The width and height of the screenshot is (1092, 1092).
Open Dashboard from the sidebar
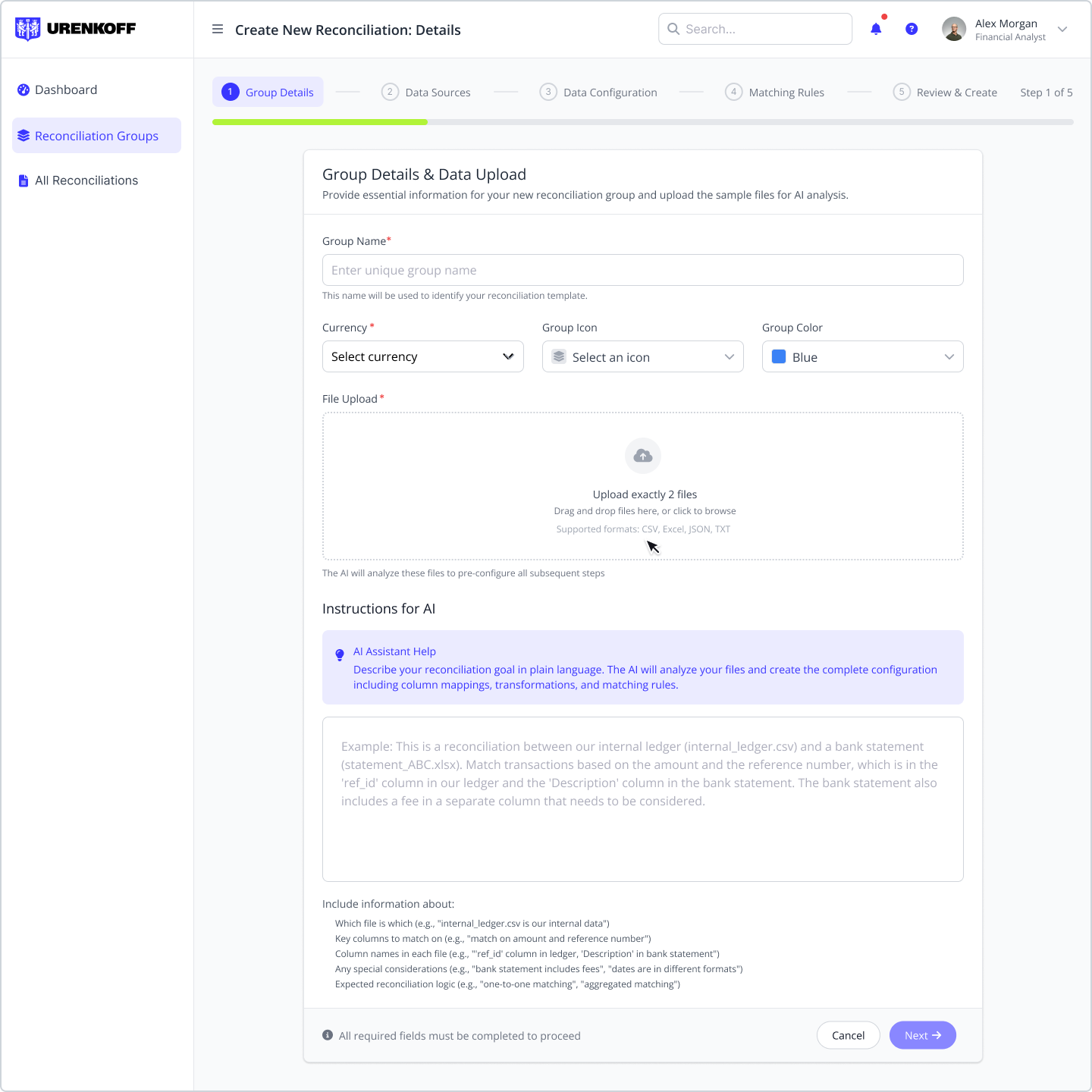click(96, 89)
